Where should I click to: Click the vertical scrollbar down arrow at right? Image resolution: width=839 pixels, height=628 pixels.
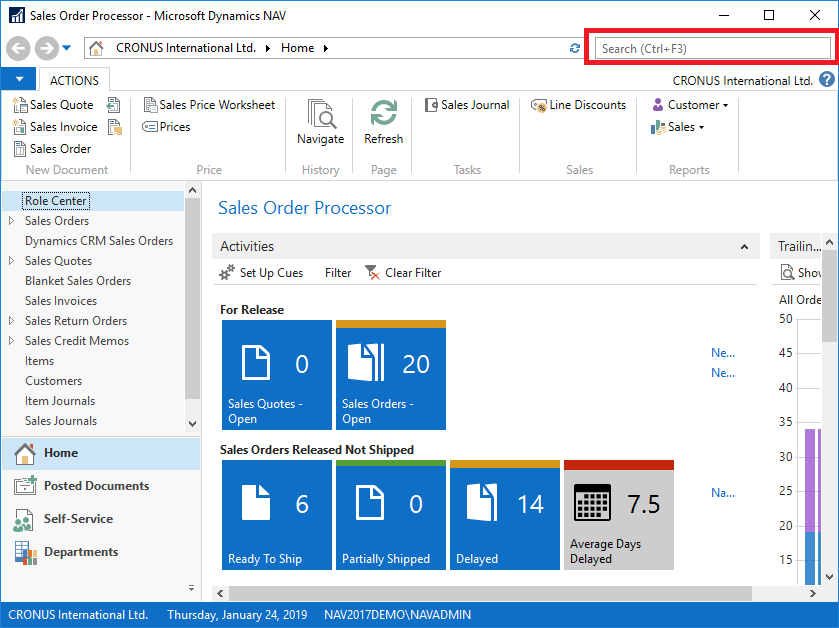pos(829,577)
